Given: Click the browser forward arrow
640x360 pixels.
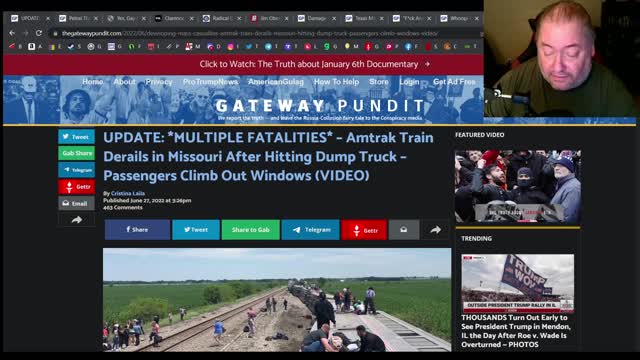Looking at the screenshot, I should [26, 33].
